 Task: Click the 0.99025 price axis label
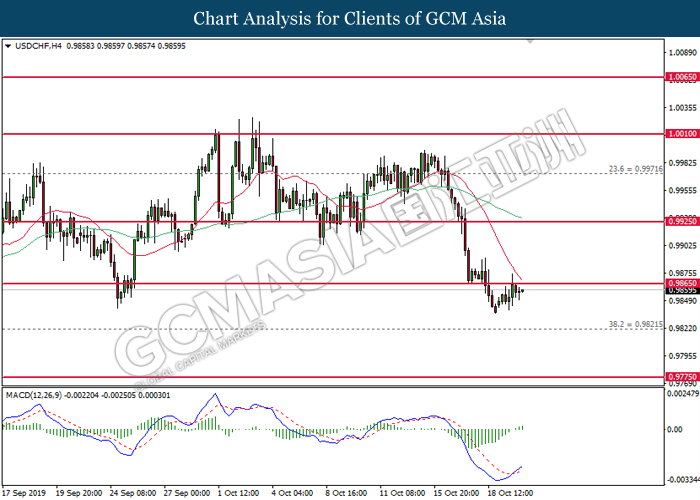click(x=682, y=246)
